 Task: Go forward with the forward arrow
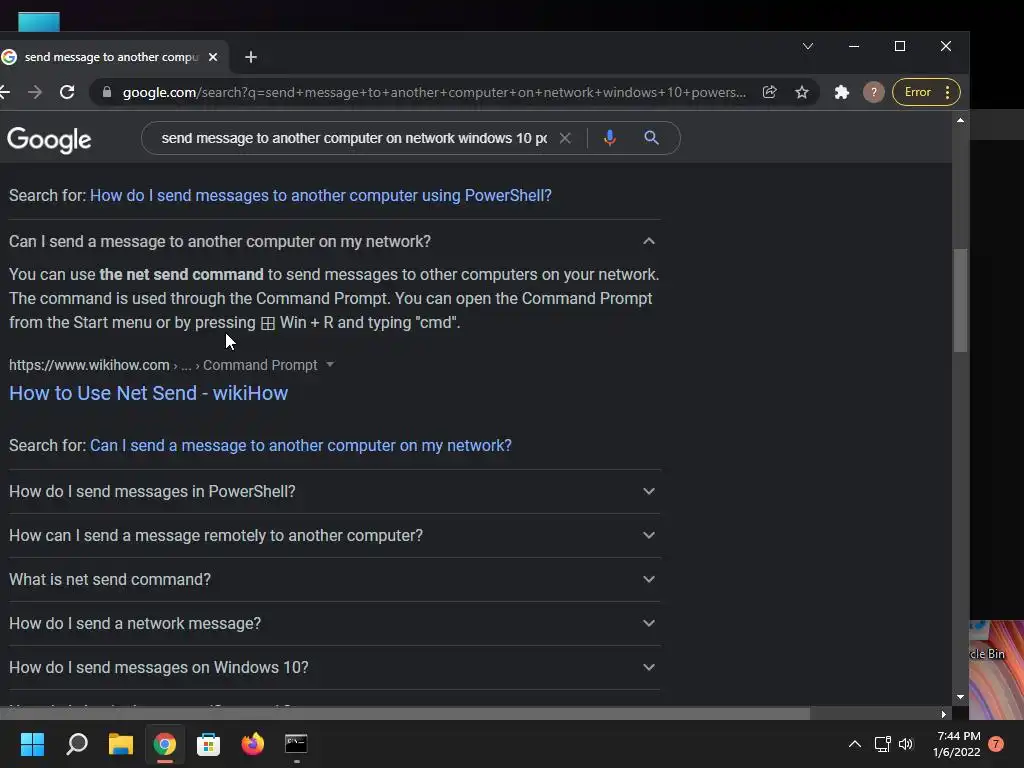(35, 92)
